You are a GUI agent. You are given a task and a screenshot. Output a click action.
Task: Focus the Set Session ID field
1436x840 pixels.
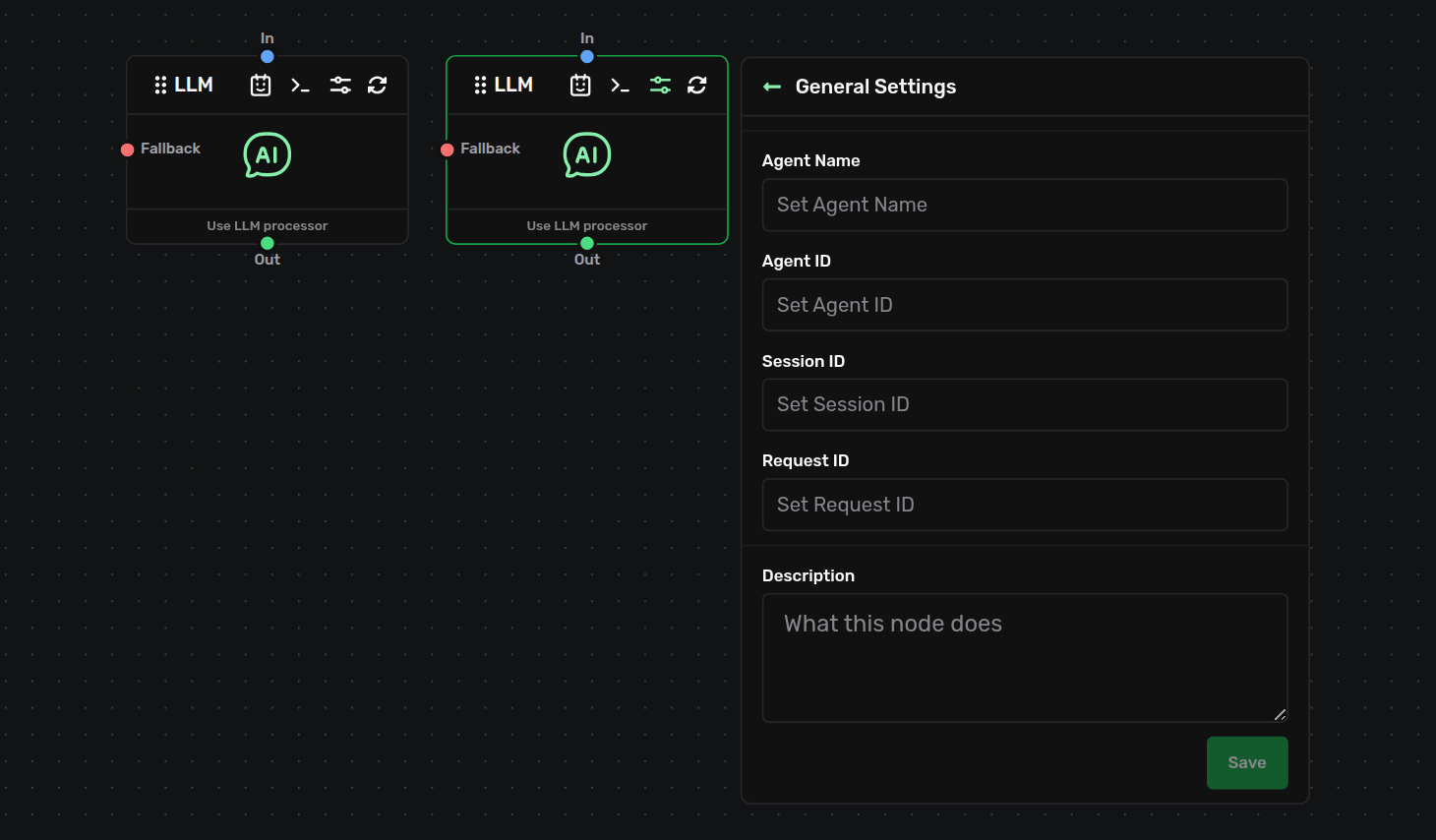pyautogui.click(x=1025, y=404)
